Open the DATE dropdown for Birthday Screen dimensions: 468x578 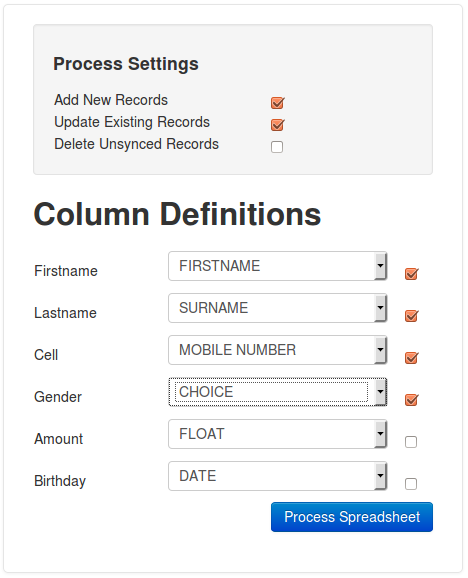click(277, 476)
